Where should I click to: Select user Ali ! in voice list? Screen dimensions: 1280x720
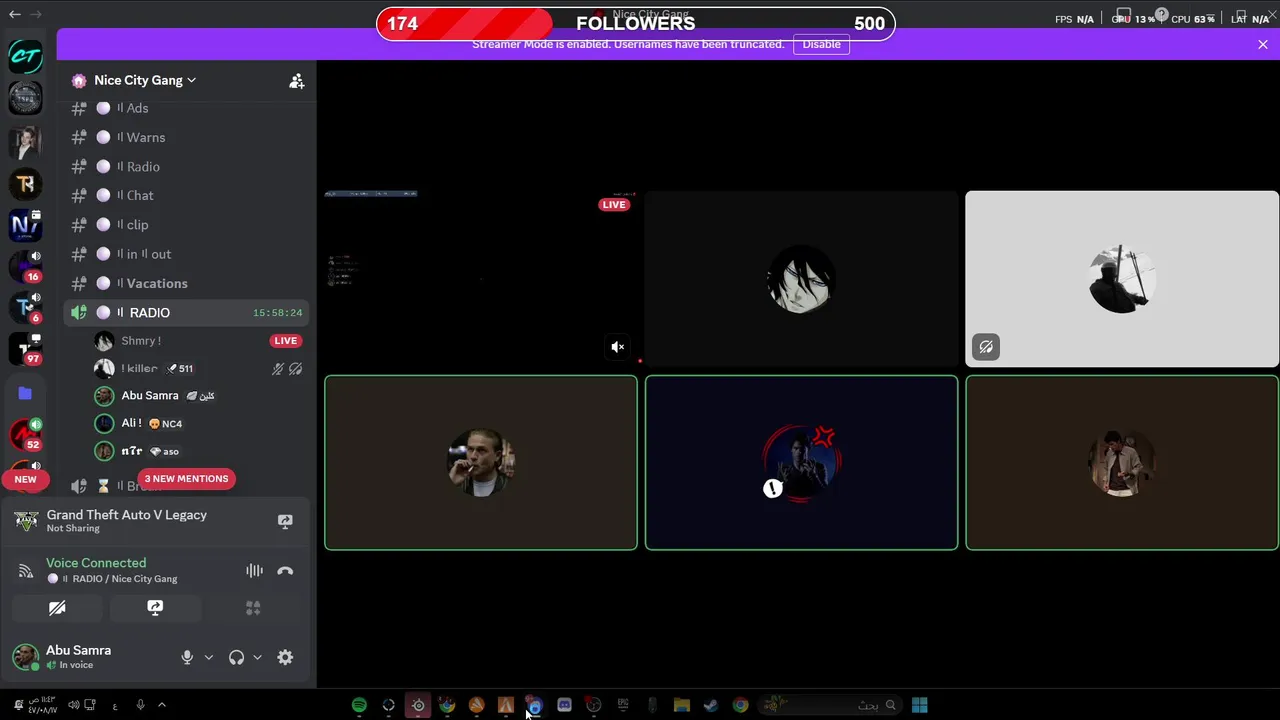(x=198, y=423)
